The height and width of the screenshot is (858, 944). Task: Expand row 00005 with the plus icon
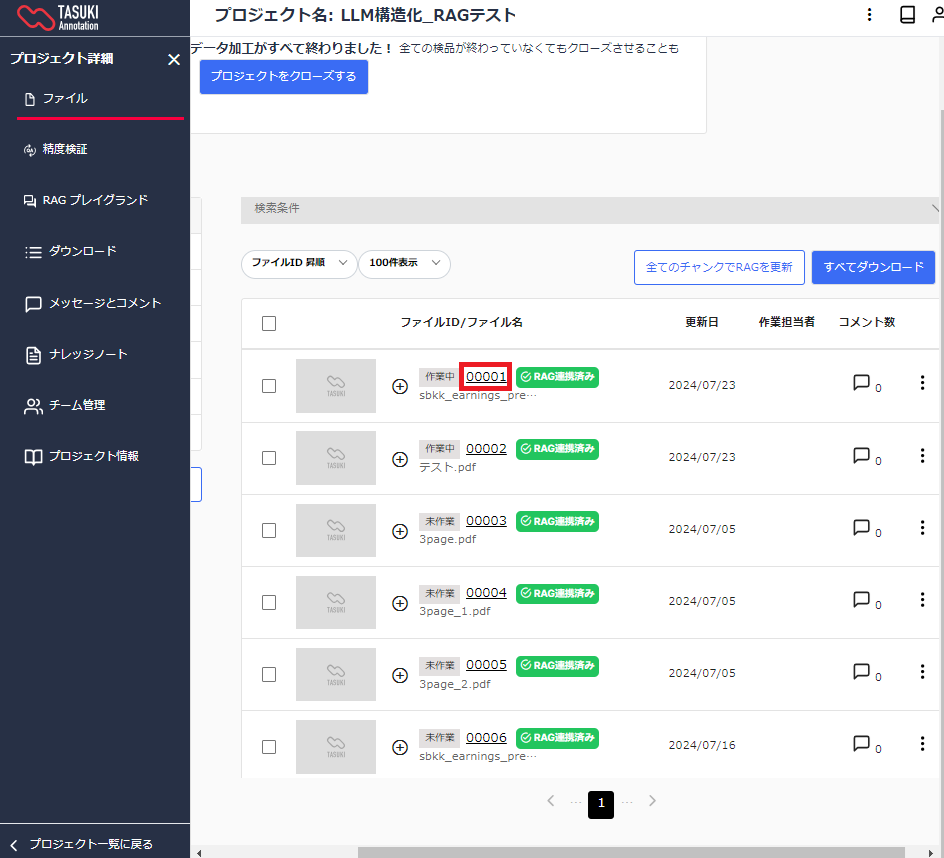[x=400, y=676]
